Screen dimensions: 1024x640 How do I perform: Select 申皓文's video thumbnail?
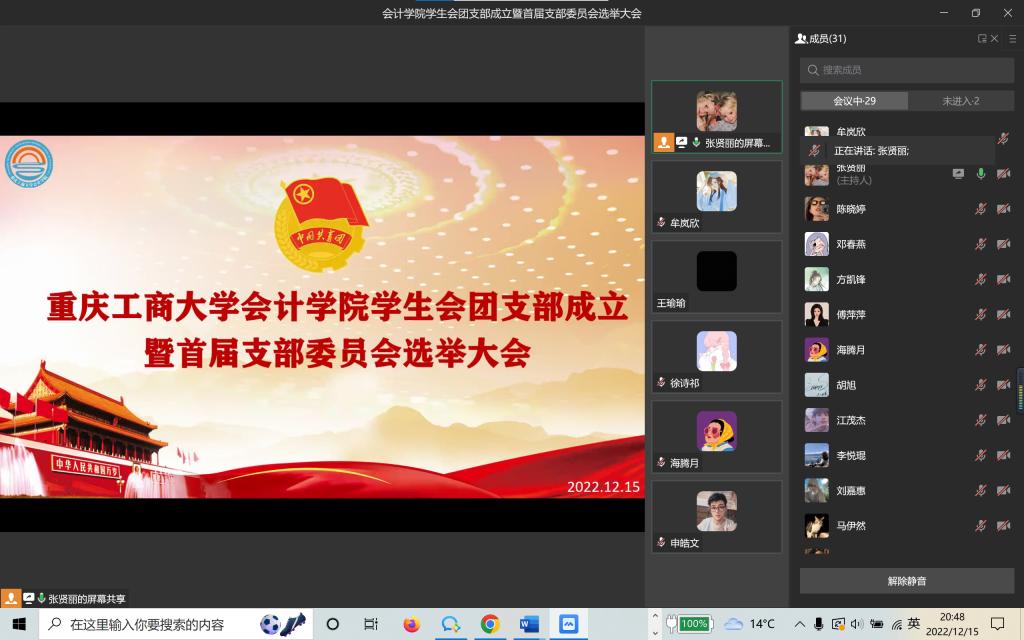(x=716, y=516)
